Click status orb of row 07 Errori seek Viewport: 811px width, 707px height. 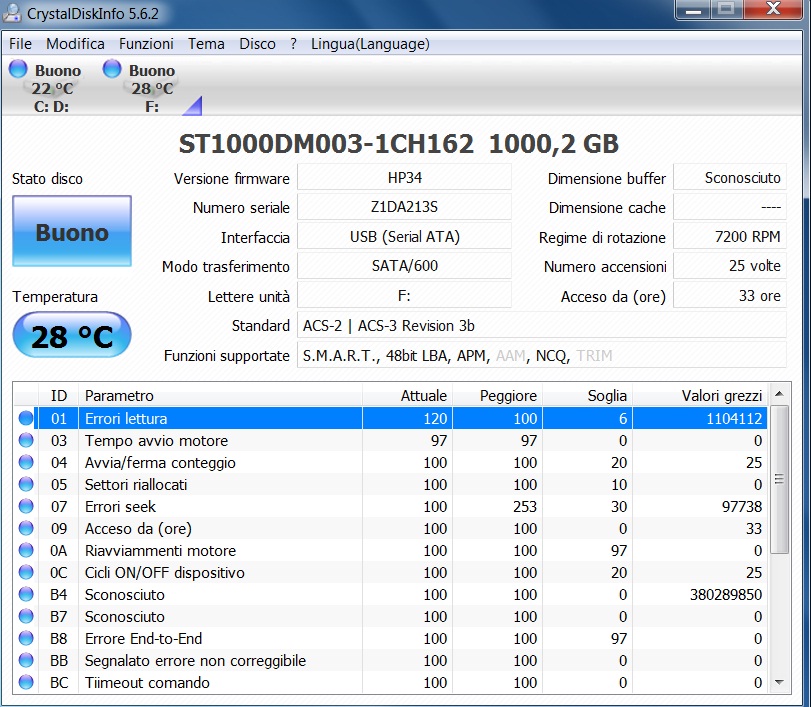(x=26, y=506)
